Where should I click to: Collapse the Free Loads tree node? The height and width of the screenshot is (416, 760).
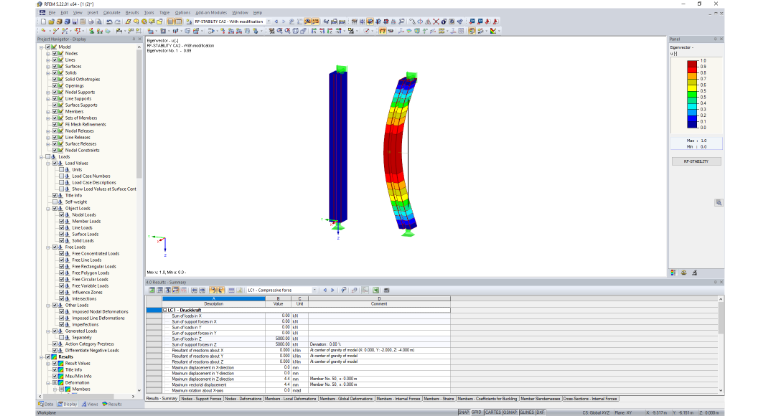pyautogui.click(x=48, y=247)
